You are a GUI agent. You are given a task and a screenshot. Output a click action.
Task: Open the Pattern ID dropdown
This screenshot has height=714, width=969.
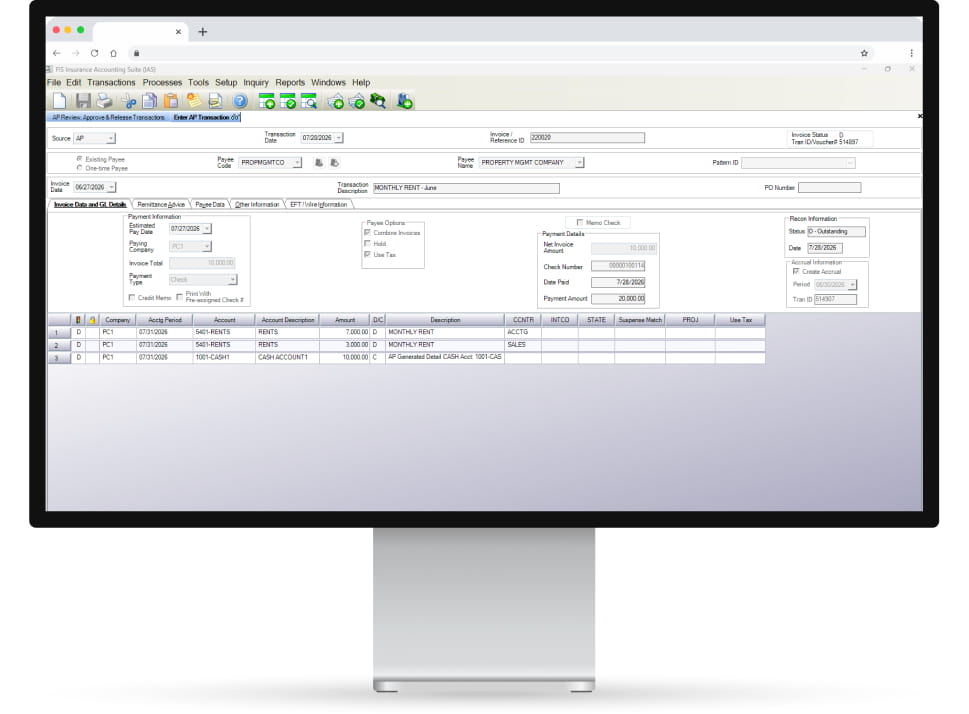850,163
